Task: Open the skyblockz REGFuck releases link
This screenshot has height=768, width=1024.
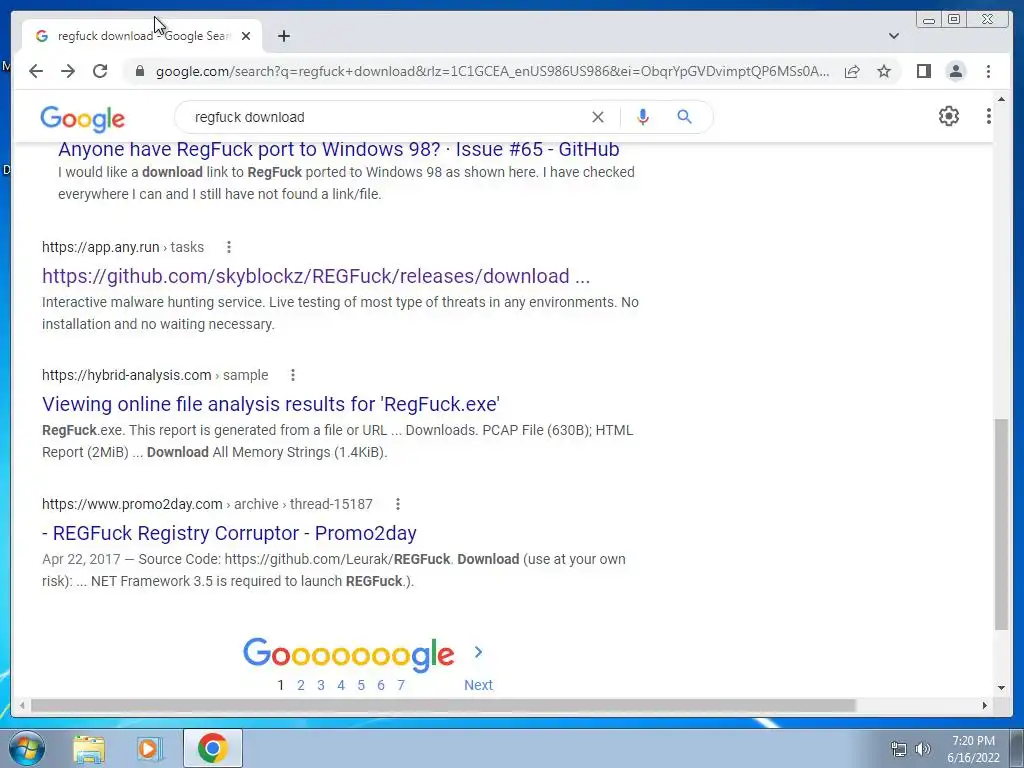Action: pos(316,276)
